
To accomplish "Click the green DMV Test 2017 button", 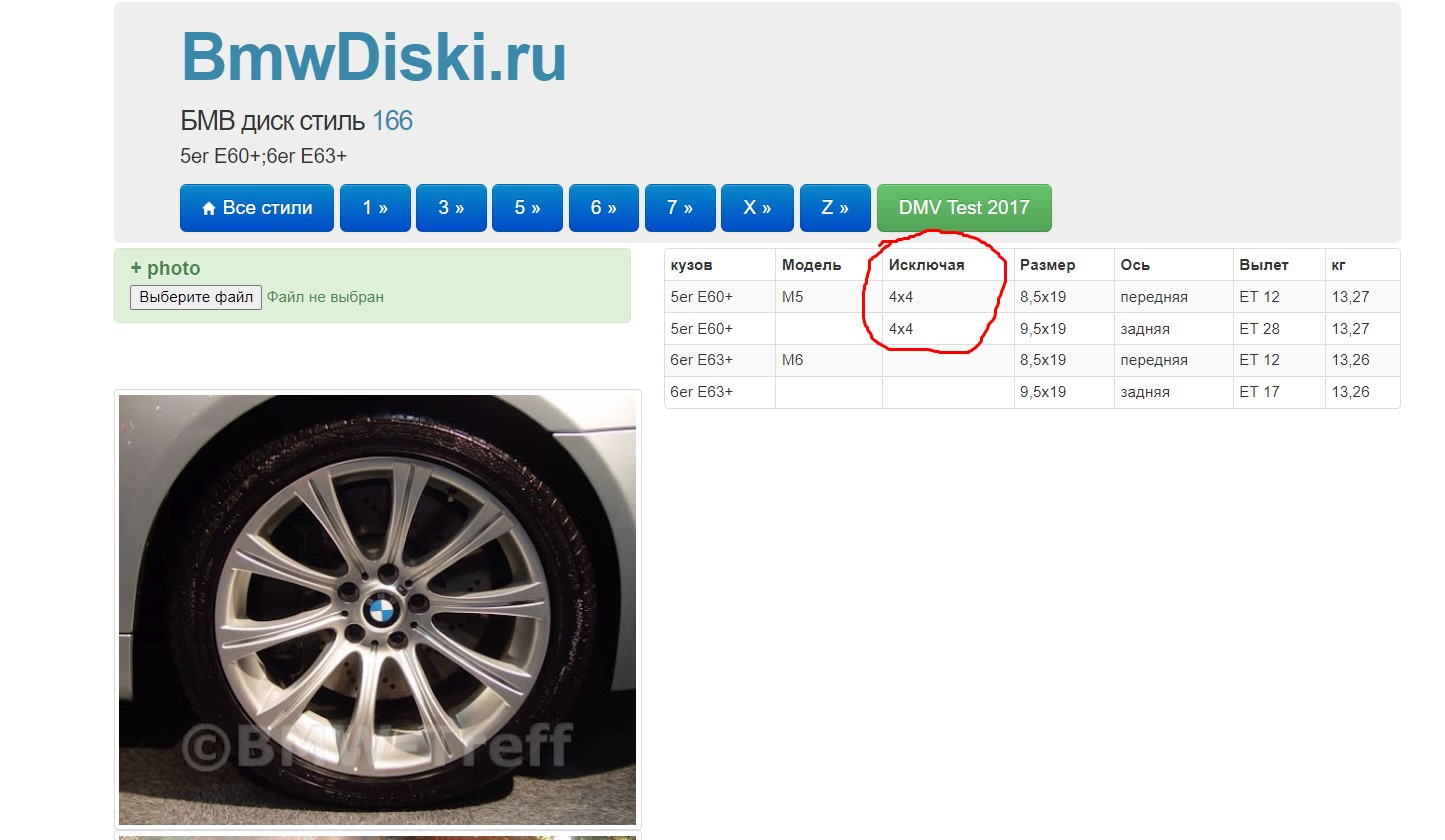I will click(x=964, y=208).
